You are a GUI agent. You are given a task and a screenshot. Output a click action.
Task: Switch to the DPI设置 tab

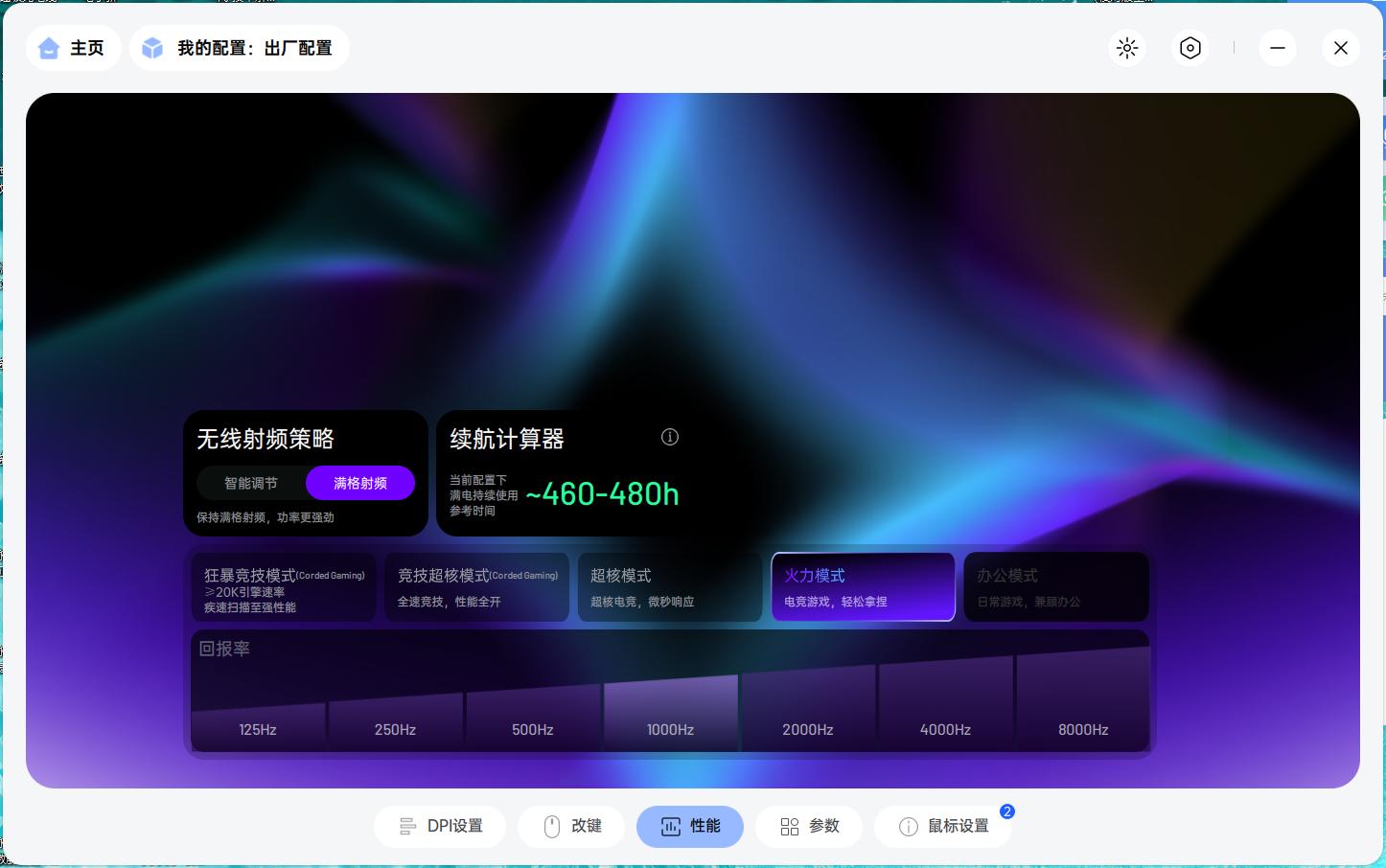(x=440, y=827)
